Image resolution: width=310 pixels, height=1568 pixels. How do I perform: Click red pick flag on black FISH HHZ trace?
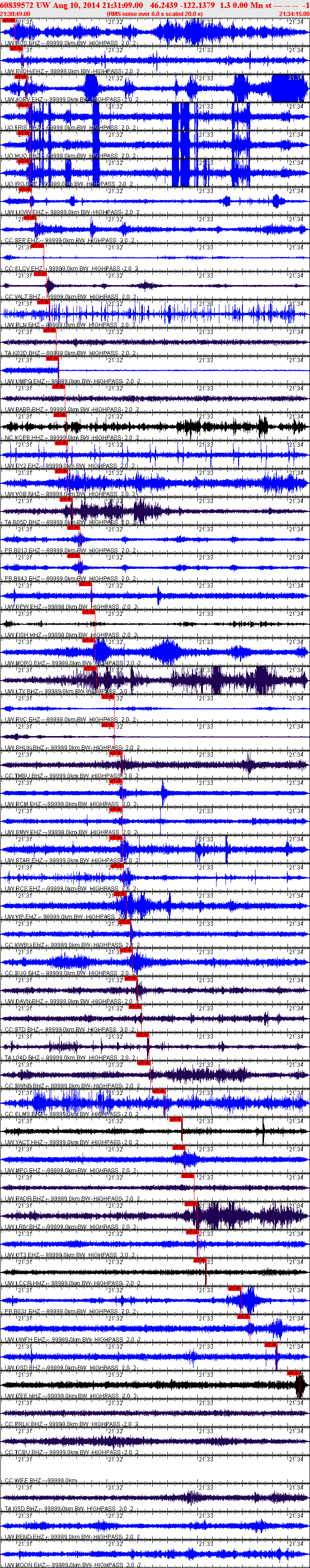[88, 613]
